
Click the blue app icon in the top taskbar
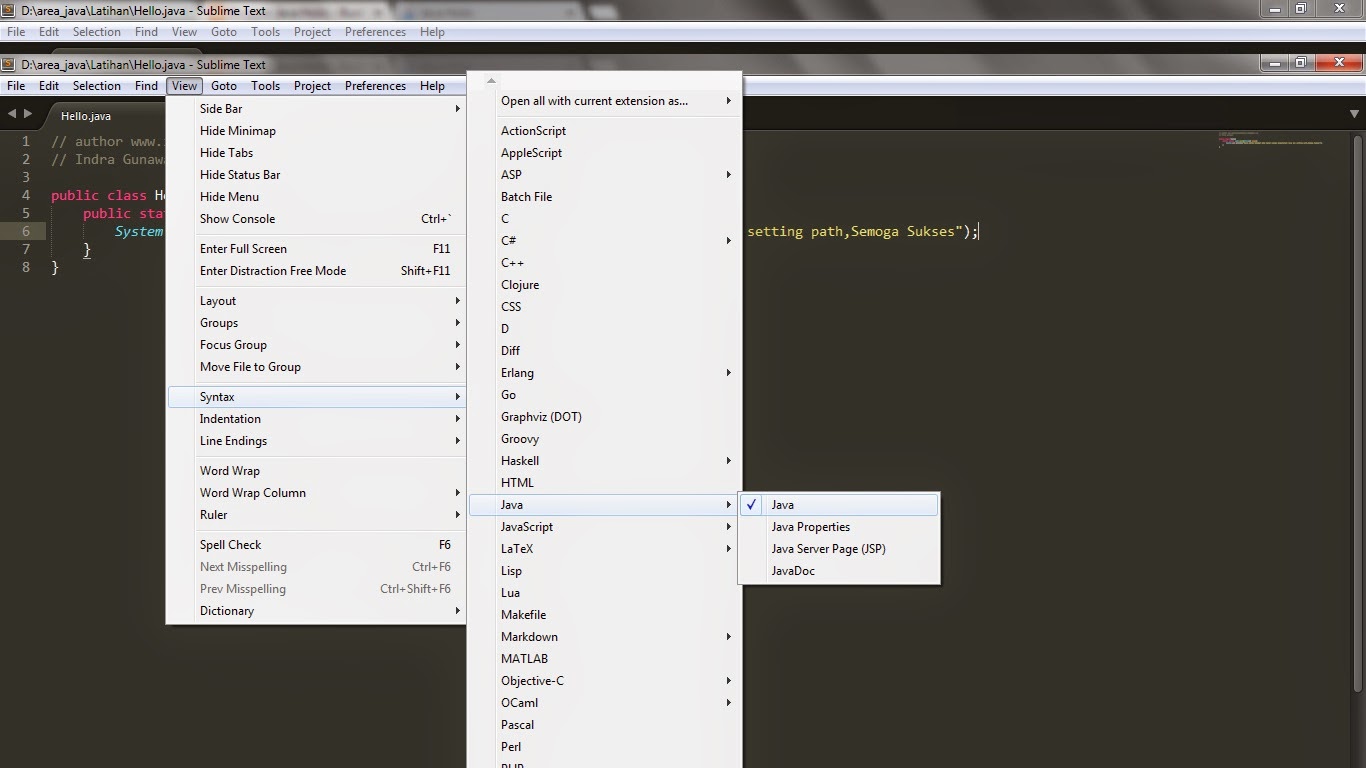410,13
